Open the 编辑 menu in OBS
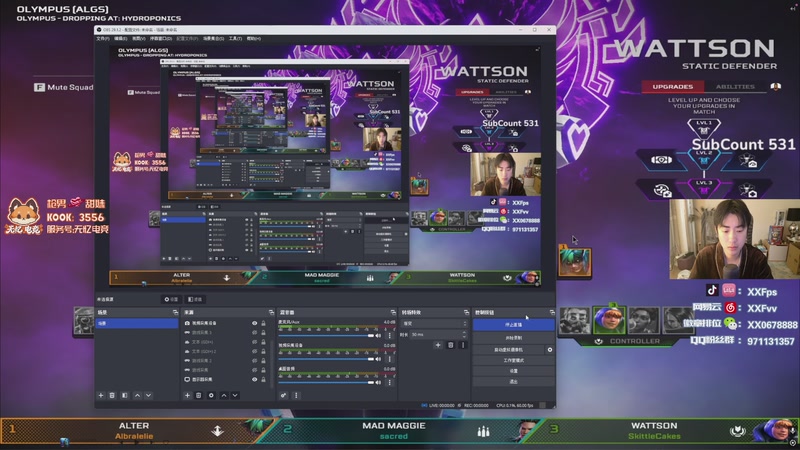 point(120,39)
